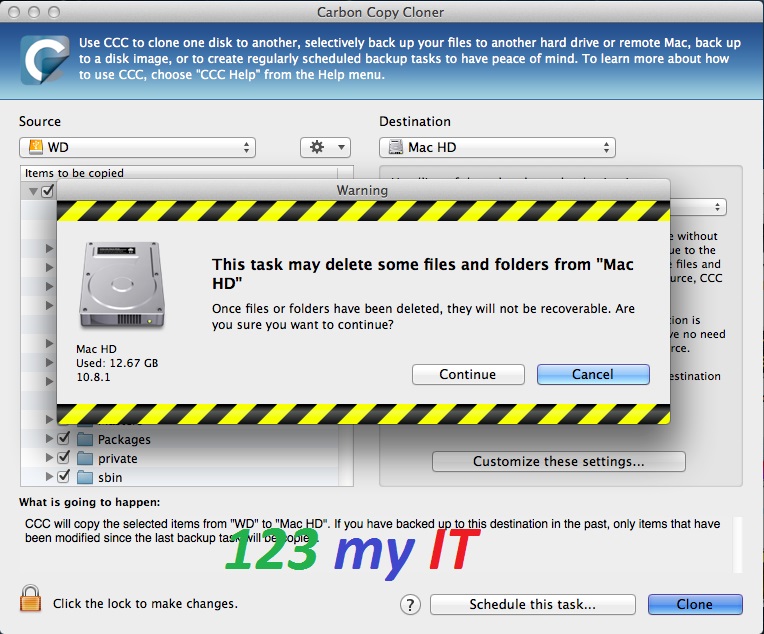764x634 pixels.
Task: Cancel the Warning dialog
Action: [593, 374]
